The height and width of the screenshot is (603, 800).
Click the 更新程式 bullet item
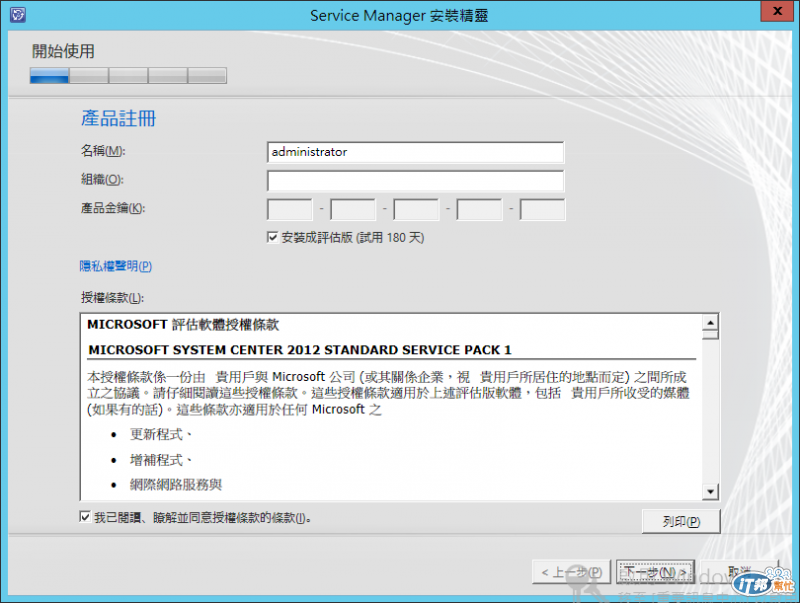coord(161,435)
